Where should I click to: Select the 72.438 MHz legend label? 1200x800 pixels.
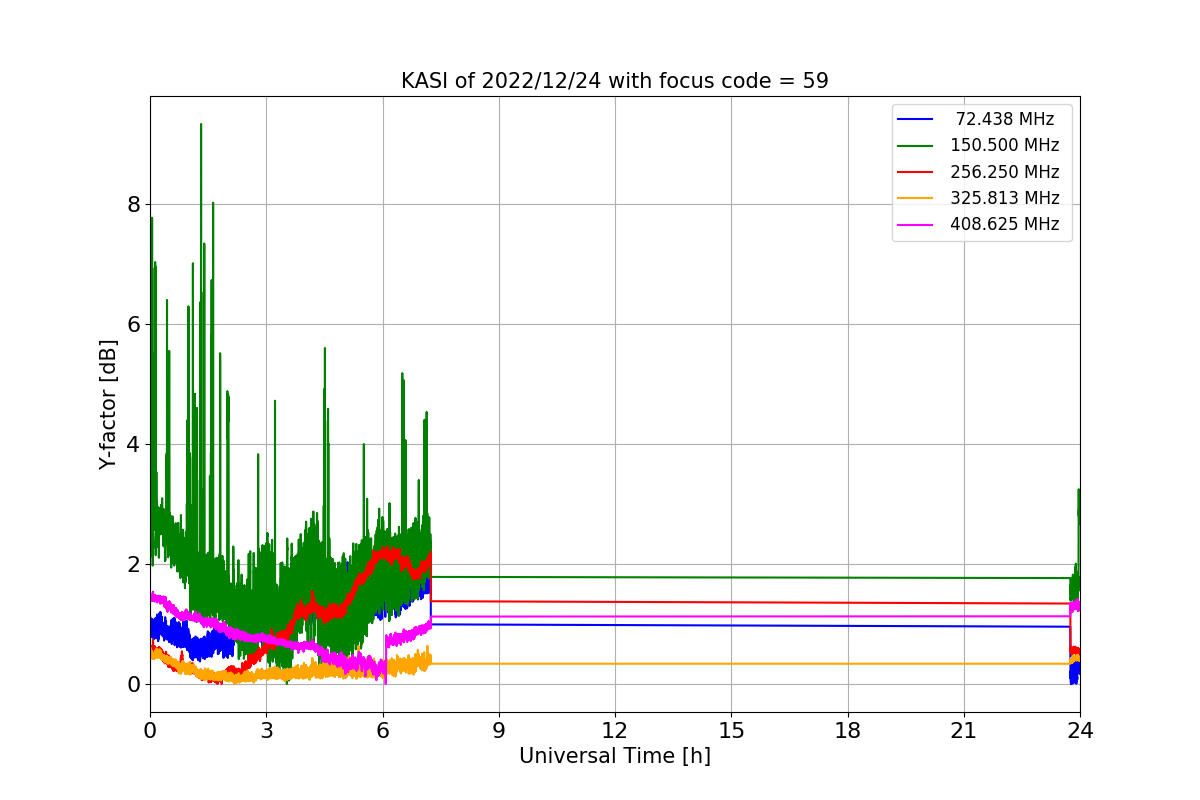(1005, 119)
